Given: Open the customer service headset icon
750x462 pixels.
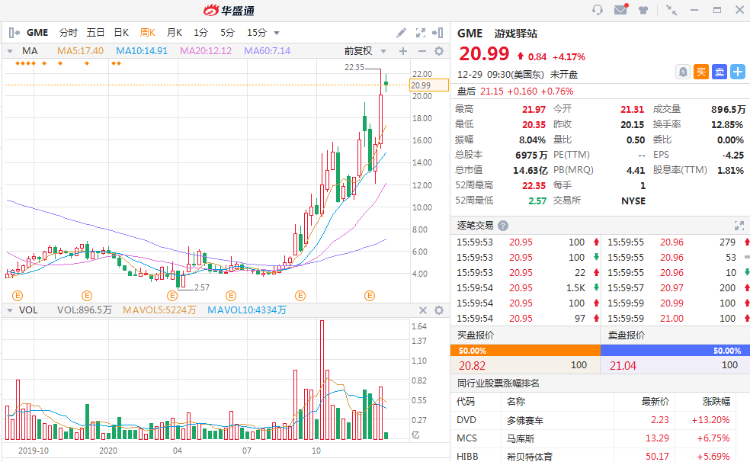Looking at the screenshot, I should click(x=597, y=10).
